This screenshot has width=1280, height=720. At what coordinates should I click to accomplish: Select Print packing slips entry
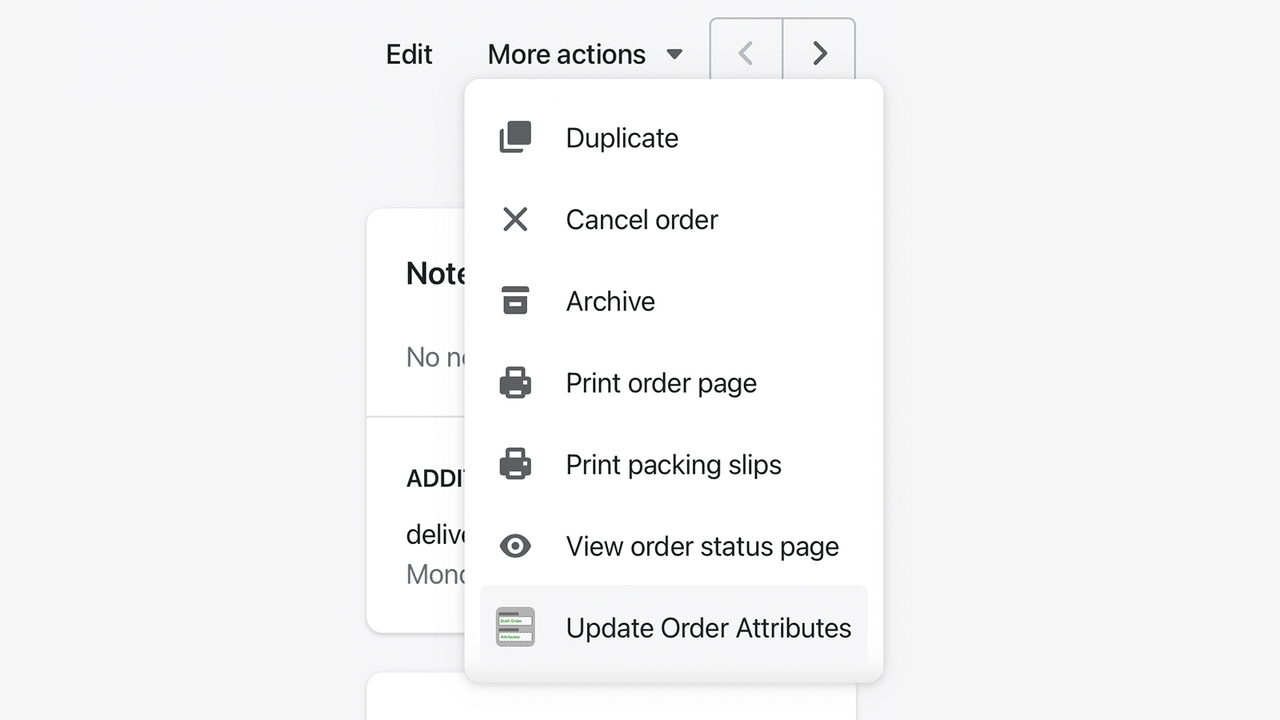pos(673,464)
